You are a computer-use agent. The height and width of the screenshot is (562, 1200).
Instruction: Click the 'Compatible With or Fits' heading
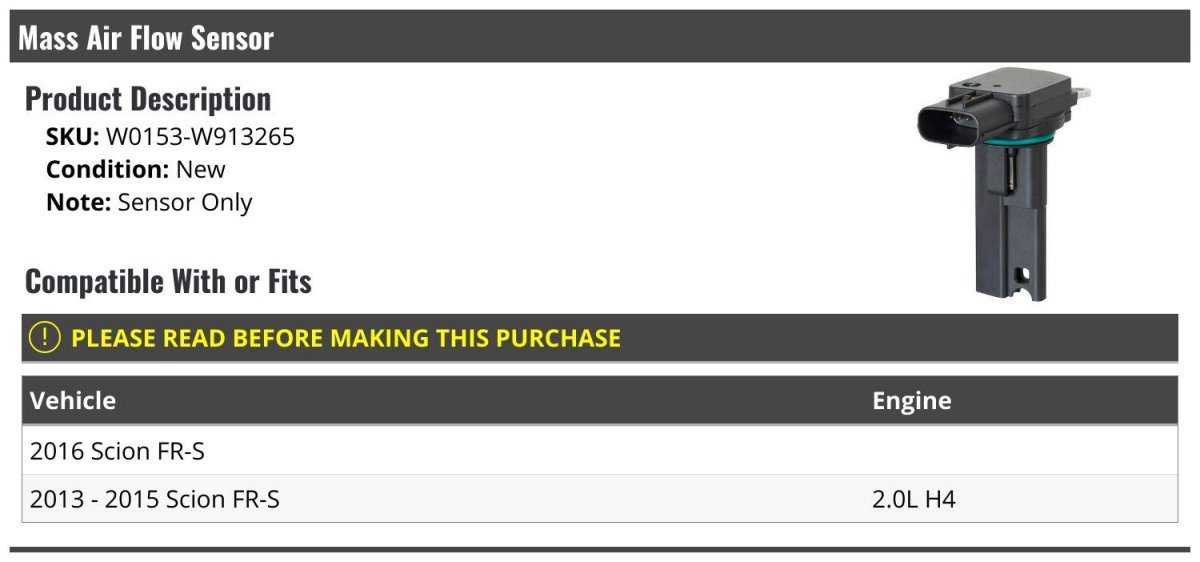[x=168, y=282]
